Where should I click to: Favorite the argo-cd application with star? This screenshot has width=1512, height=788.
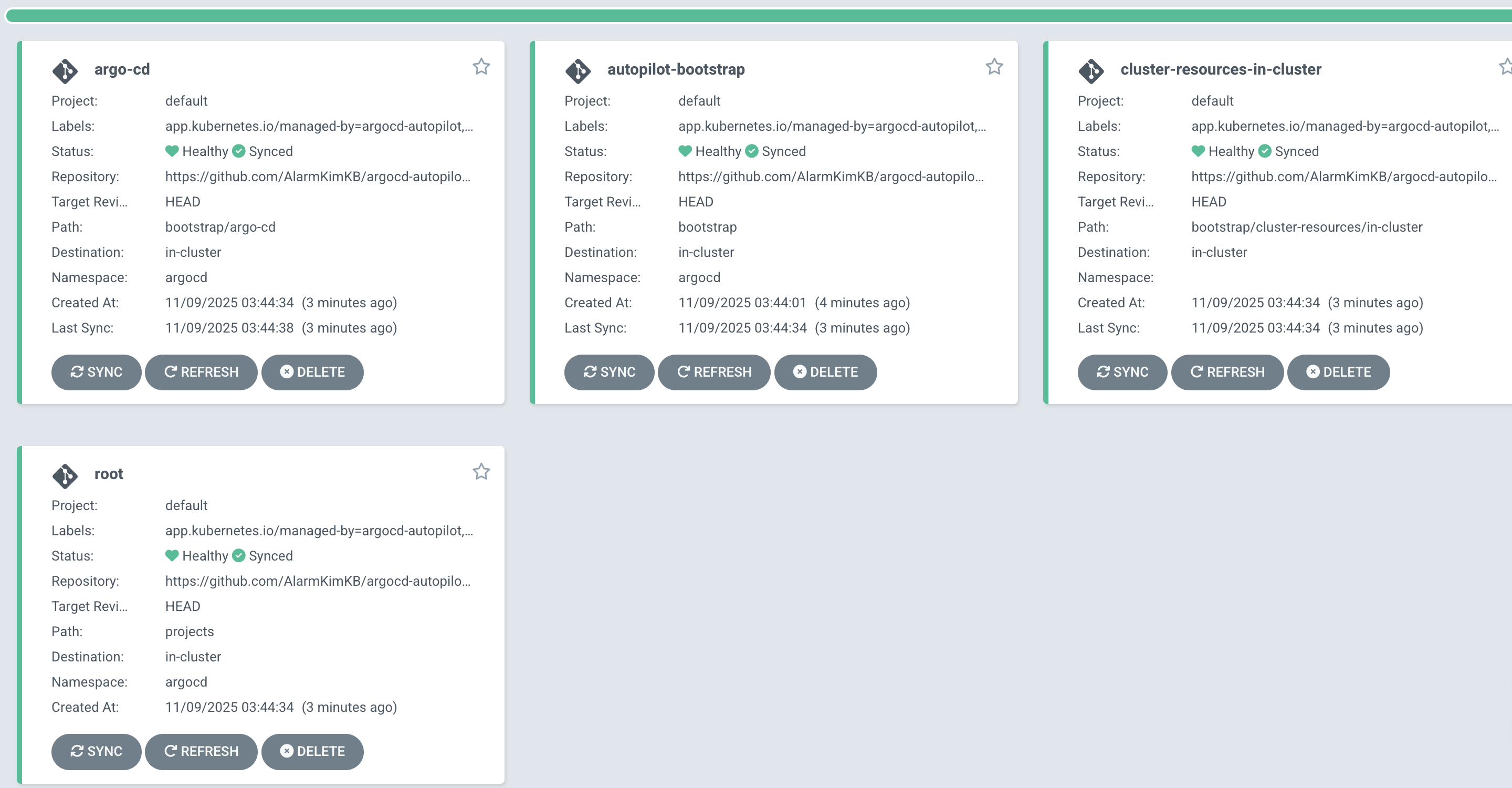click(x=481, y=67)
